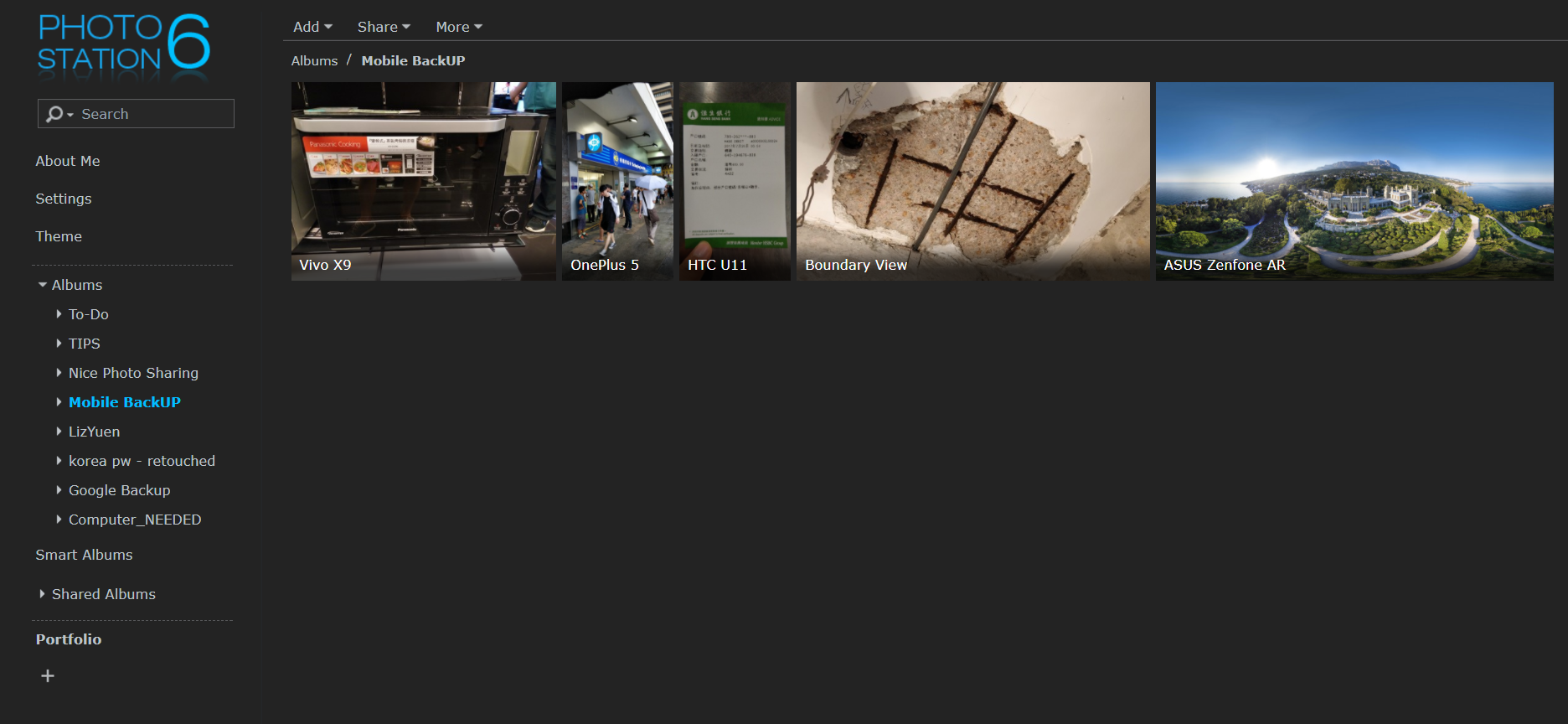Open the Theme page
1568x724 pixels.
59,236
